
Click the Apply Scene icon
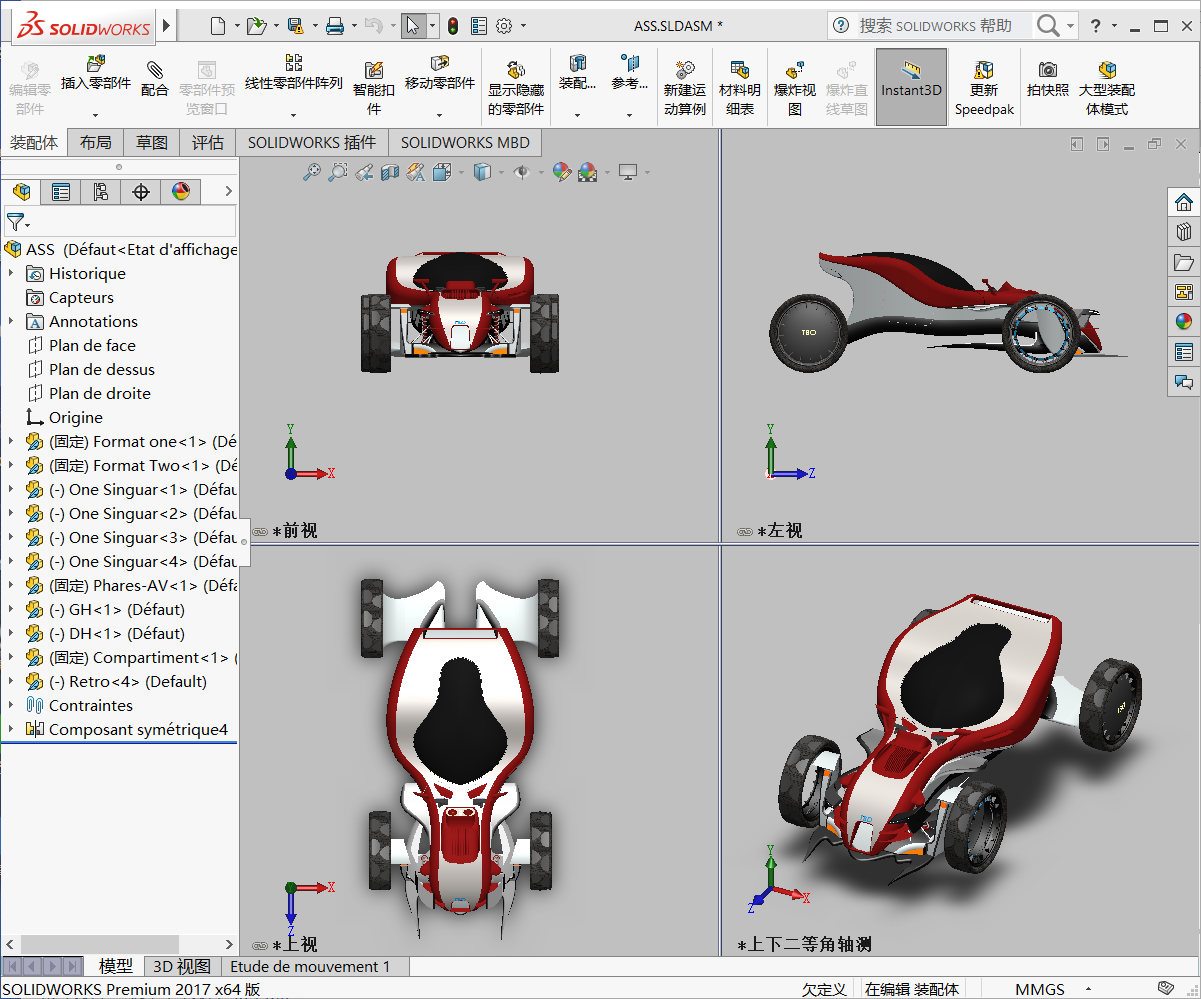tap(587, 172)
